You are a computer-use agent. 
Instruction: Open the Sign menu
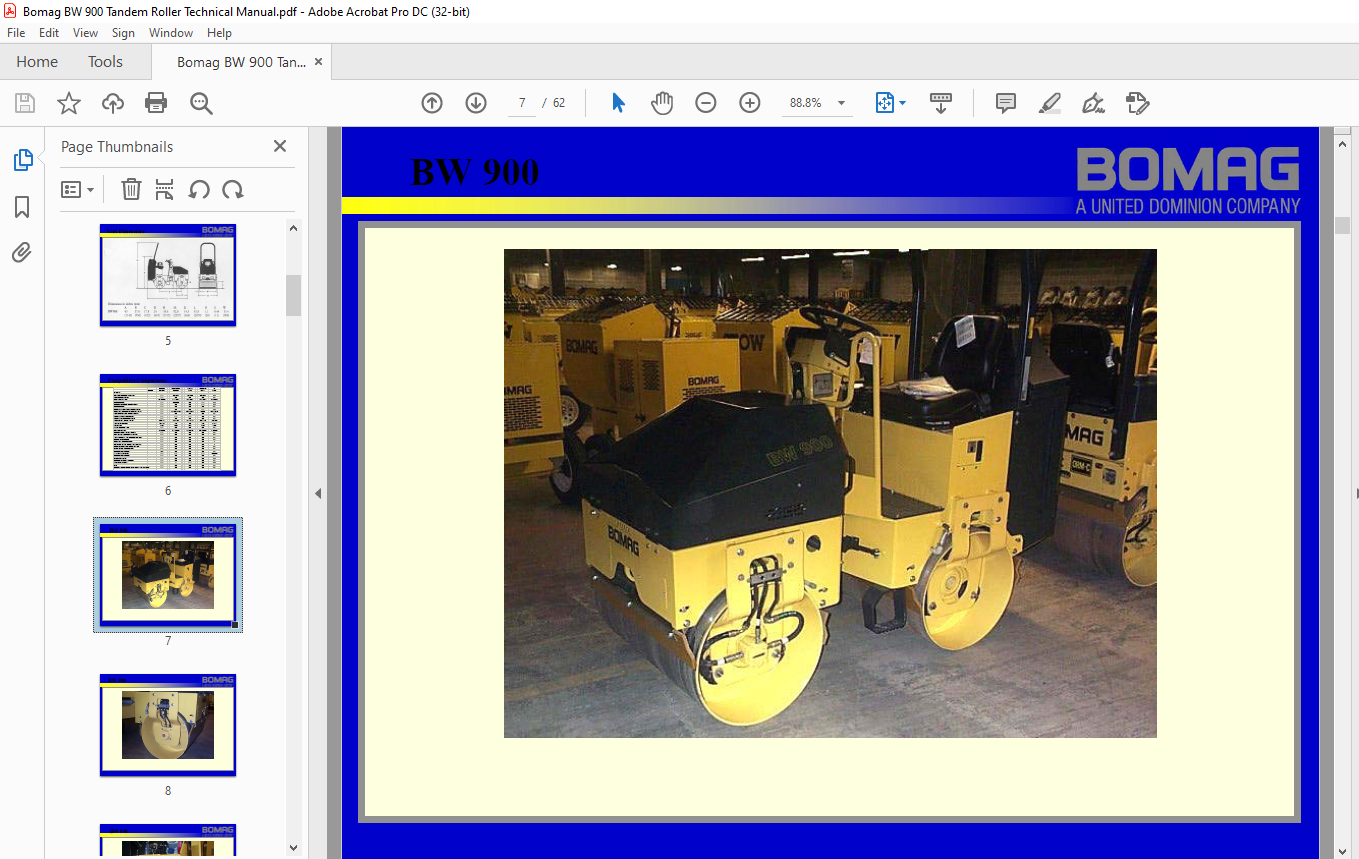point(123,33)
